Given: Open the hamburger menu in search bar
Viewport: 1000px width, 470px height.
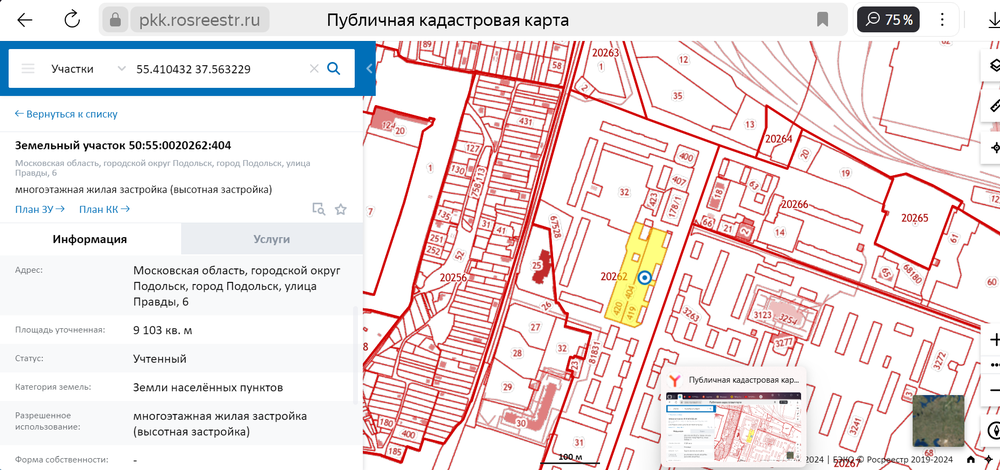Looking at the screenshot, I should click(28, 69).
